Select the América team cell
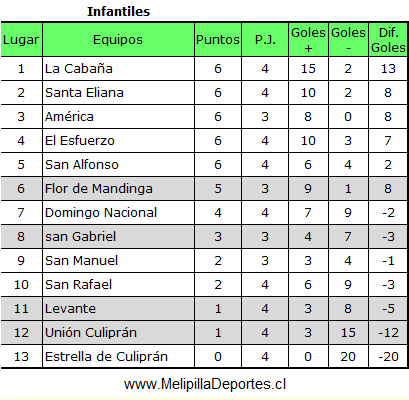This screenshot has height=400, width=409. coord(118,117)
